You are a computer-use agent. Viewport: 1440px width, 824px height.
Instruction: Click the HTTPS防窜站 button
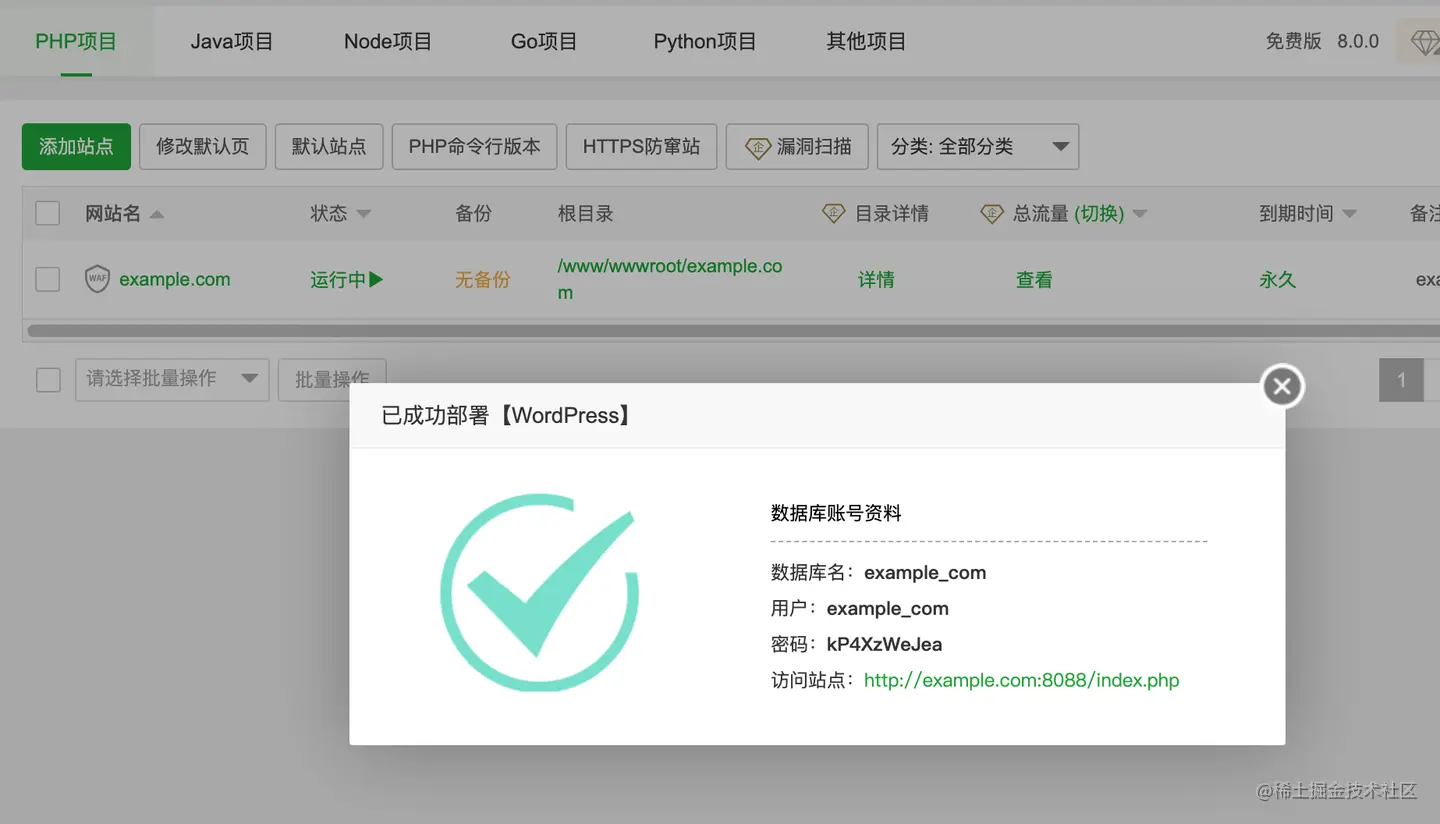pos(641,147)
